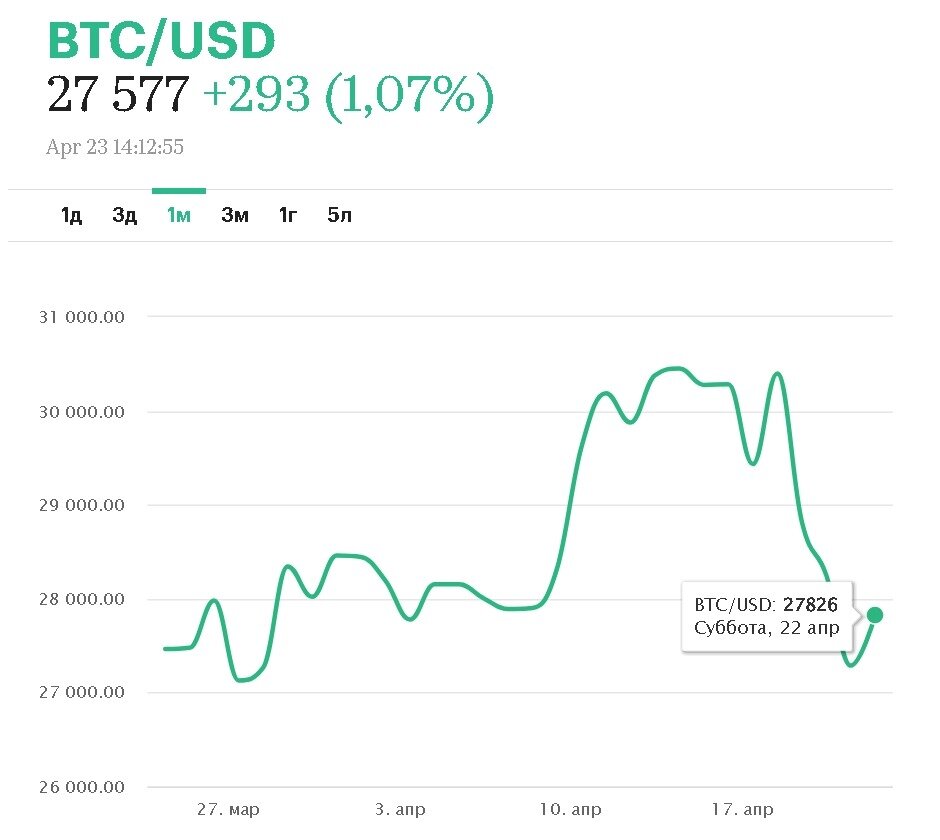This screenshot has height=840, width=940.
Task: Click the 10. апр date label
Action: (x=570, y=809)
